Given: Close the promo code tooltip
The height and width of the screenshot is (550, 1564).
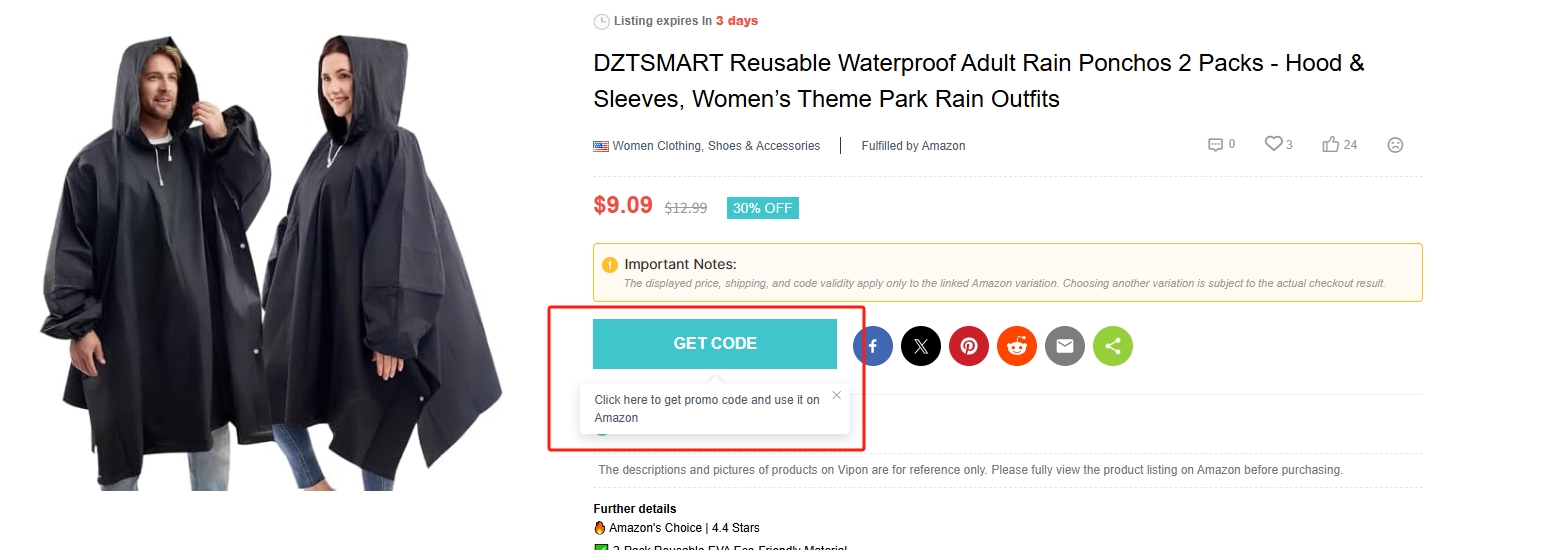Looking at the screenshot, I should (837, 395).
